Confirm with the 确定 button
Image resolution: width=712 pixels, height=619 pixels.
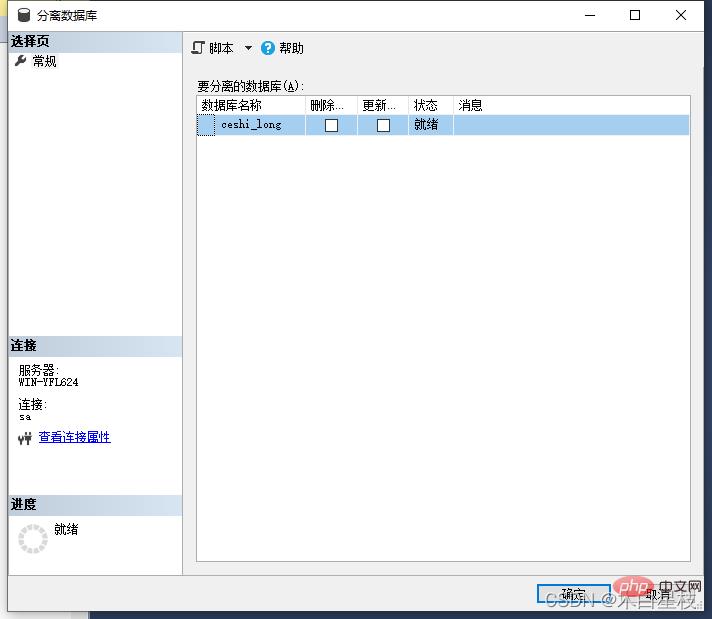pos(574,594)
